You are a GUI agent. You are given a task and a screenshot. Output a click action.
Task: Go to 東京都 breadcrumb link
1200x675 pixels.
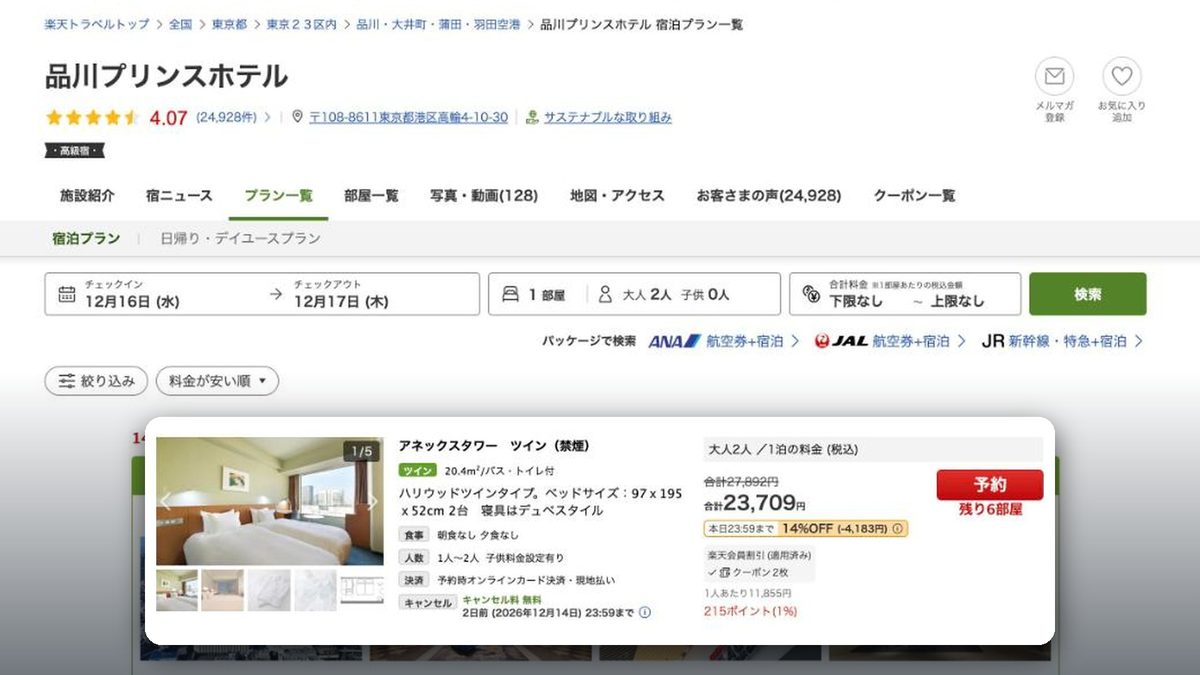229,24
